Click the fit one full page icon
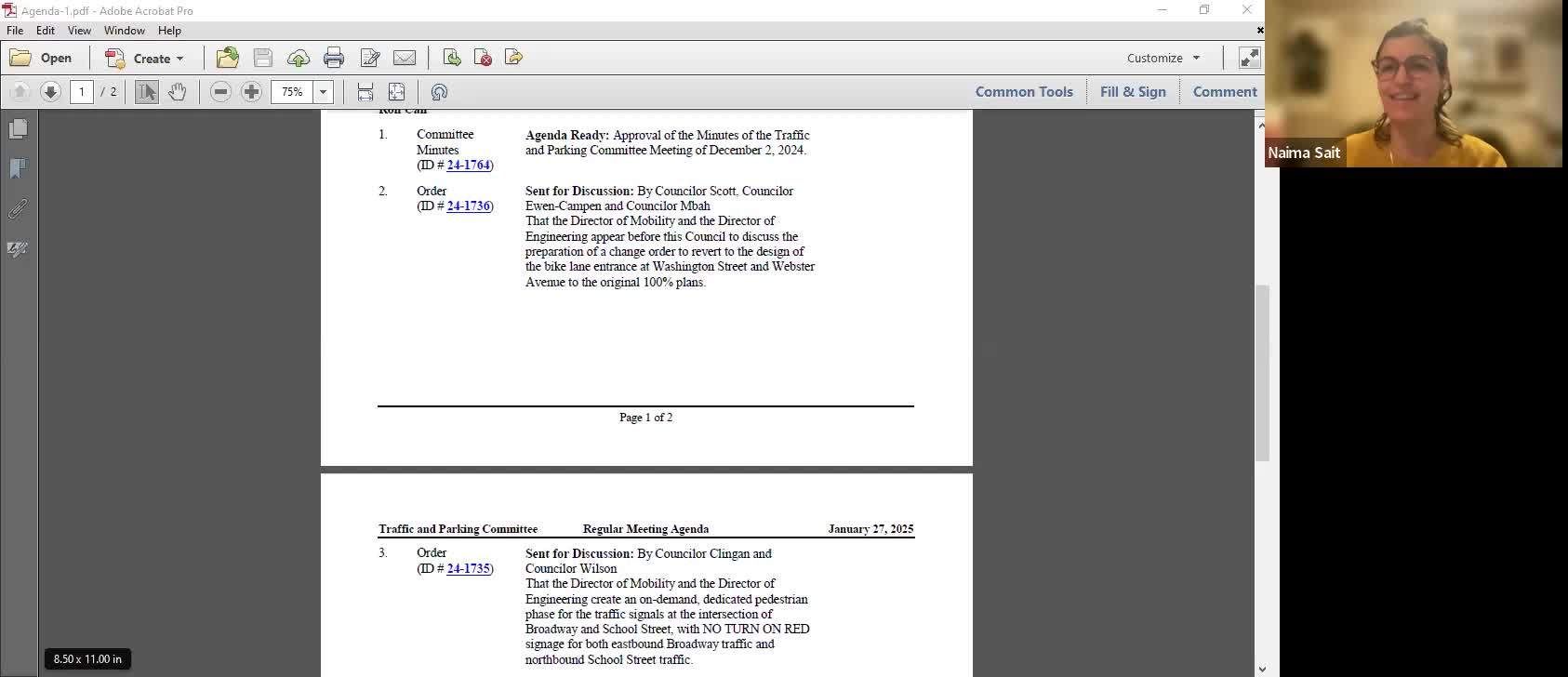The width and height of the screenshot is (1568, 677). click(396, 91)
